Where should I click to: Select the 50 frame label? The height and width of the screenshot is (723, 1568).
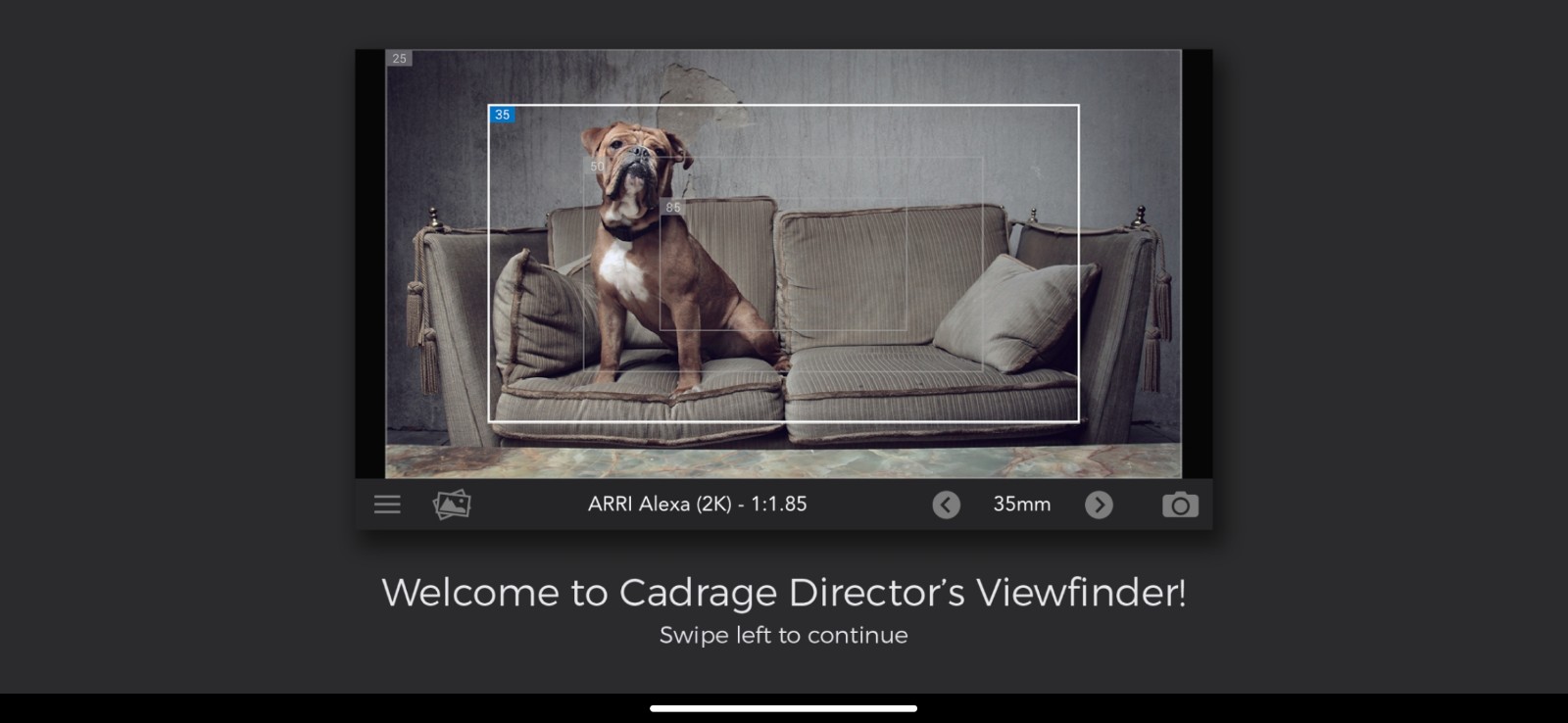pos(597,167)
